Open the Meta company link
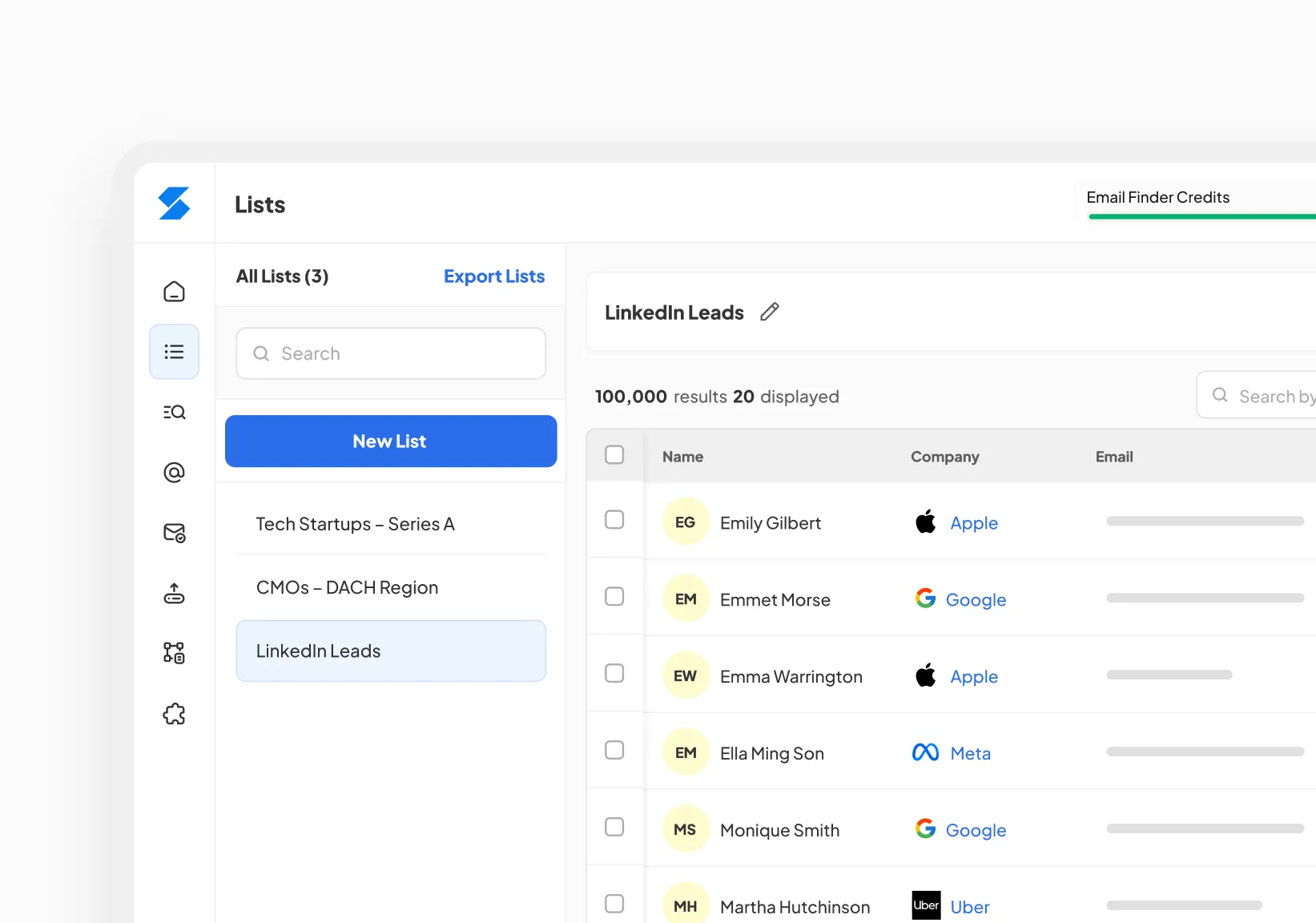 [970, 753]
